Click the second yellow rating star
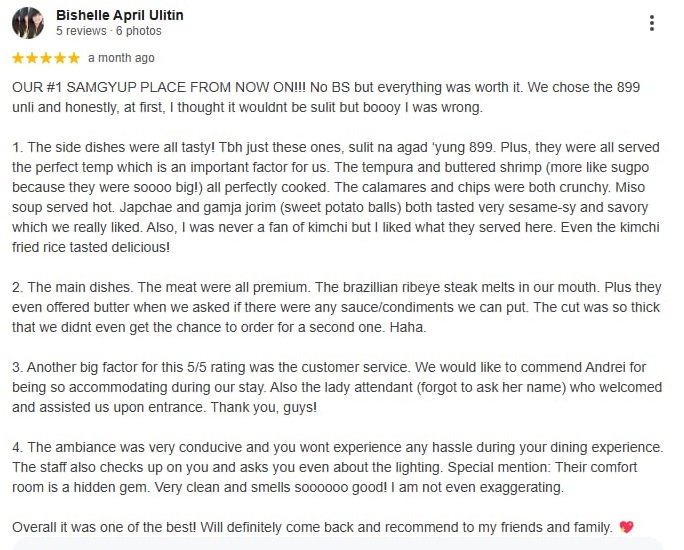 (x=32, y=58)
